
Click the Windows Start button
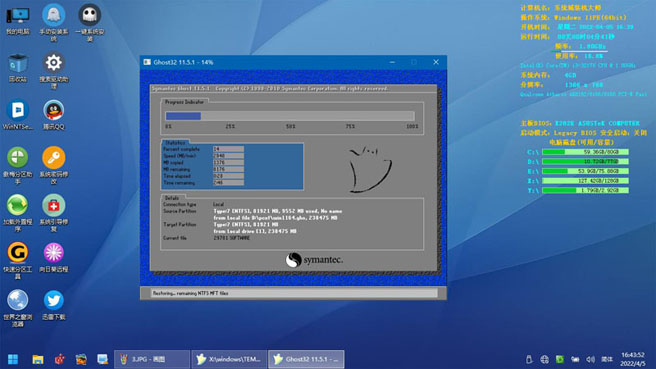13,359
